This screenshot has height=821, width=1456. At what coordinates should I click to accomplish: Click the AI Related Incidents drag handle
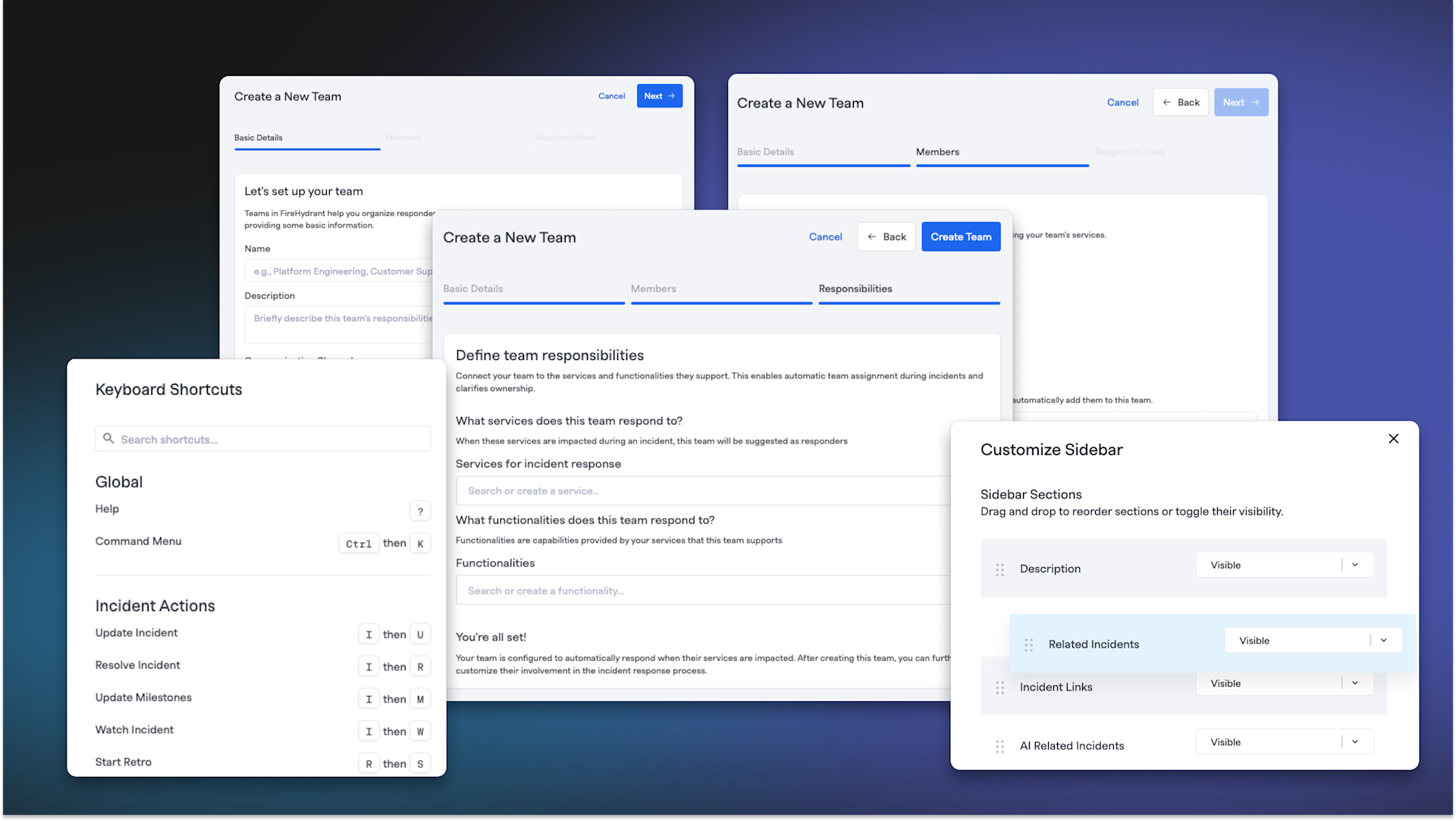coord(999,747)
